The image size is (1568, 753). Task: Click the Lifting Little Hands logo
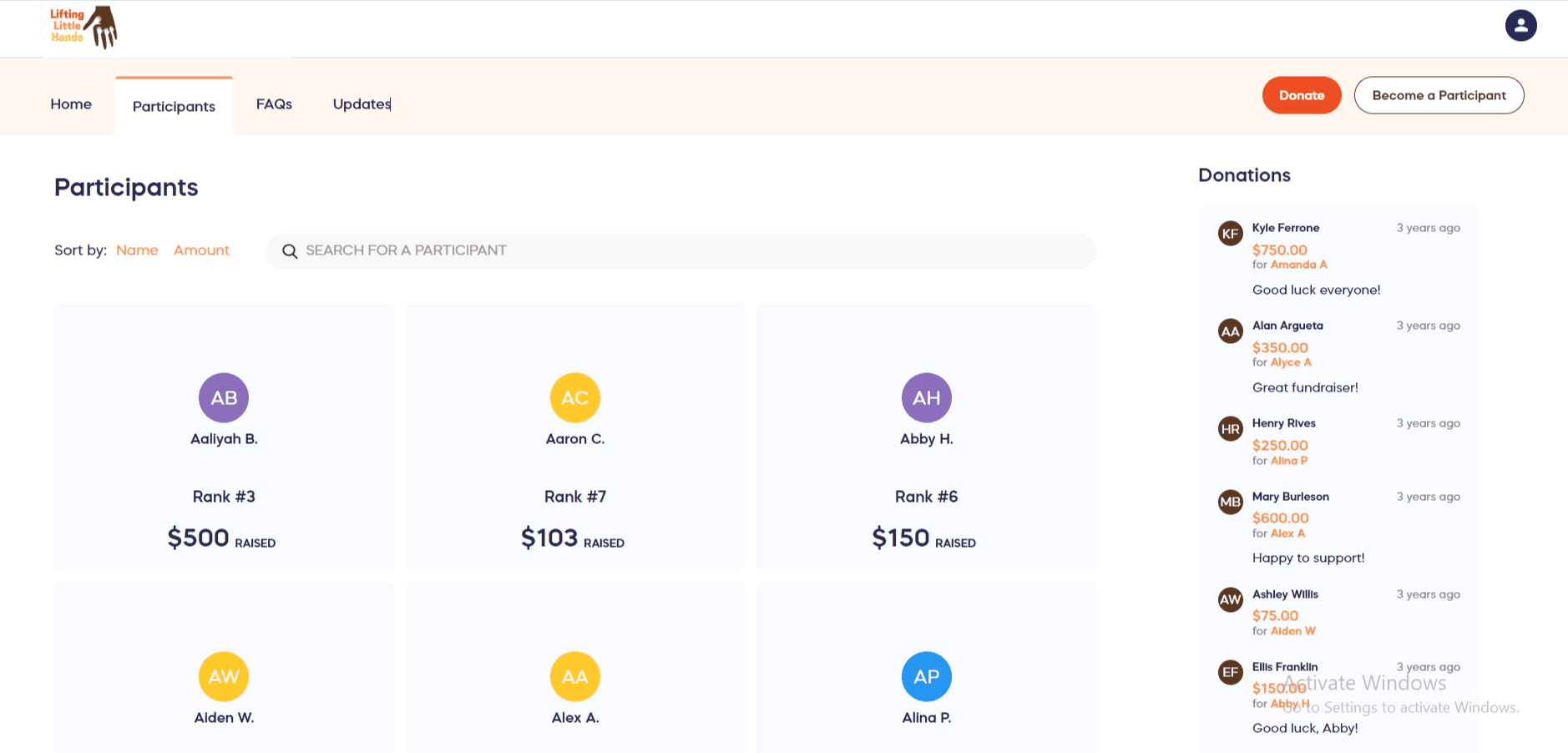[83, 28]
